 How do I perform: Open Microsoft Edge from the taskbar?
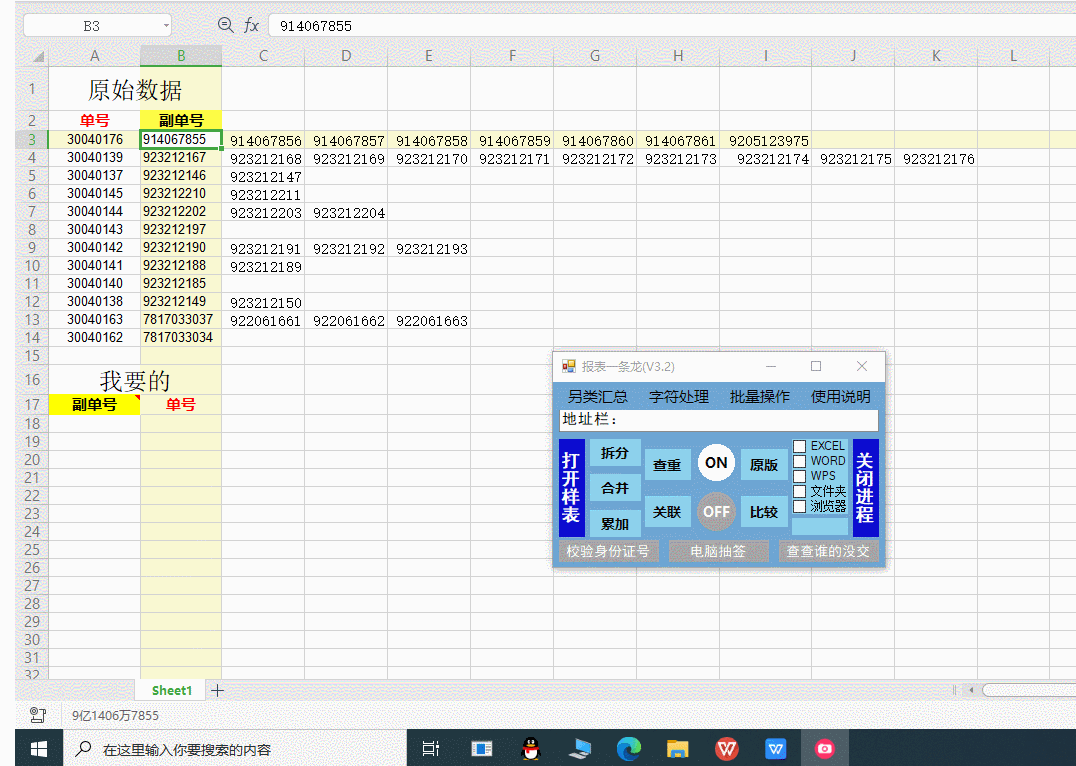coord(628,749)
